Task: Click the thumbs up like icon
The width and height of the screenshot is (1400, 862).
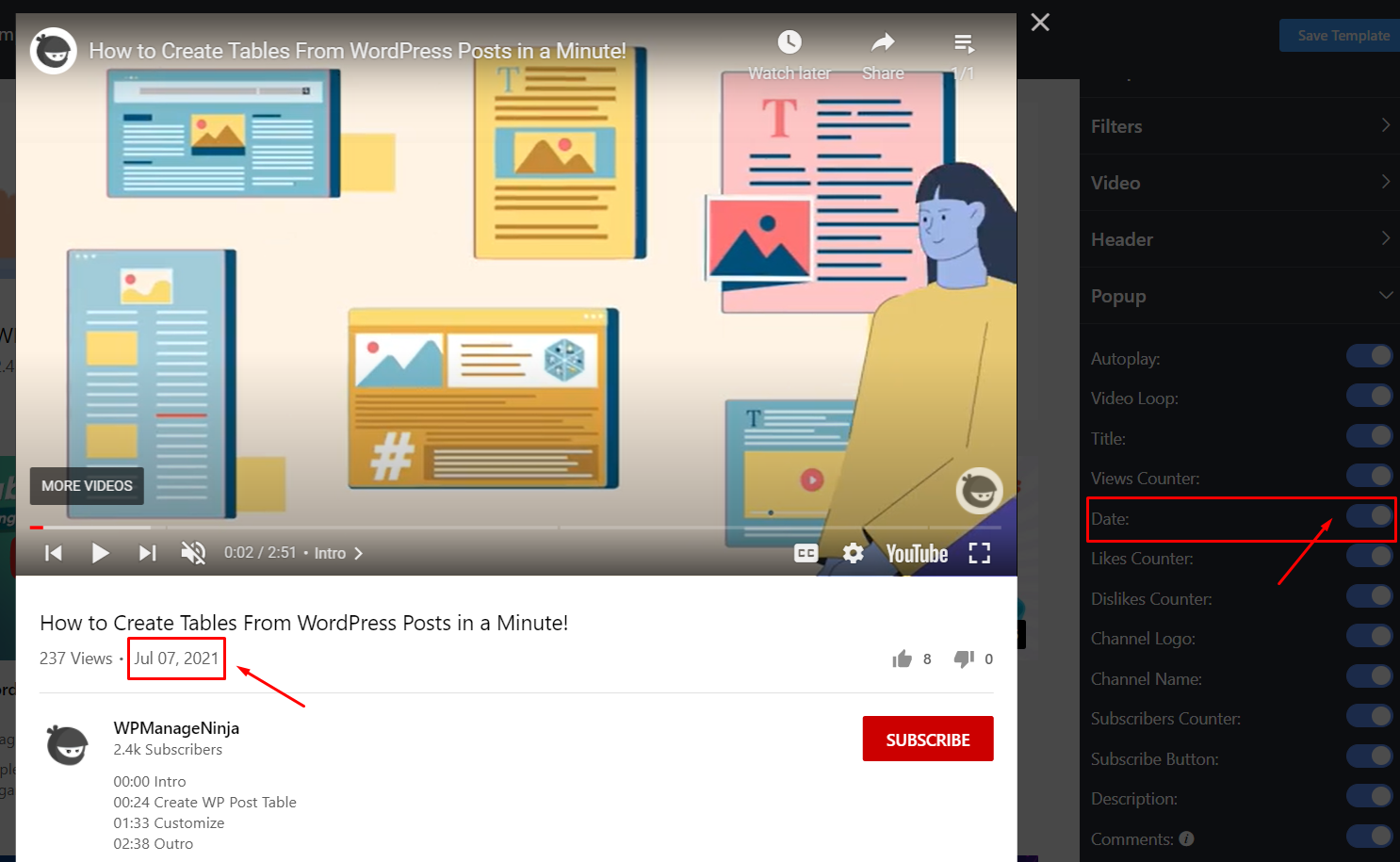Action: tap(903, 659)
